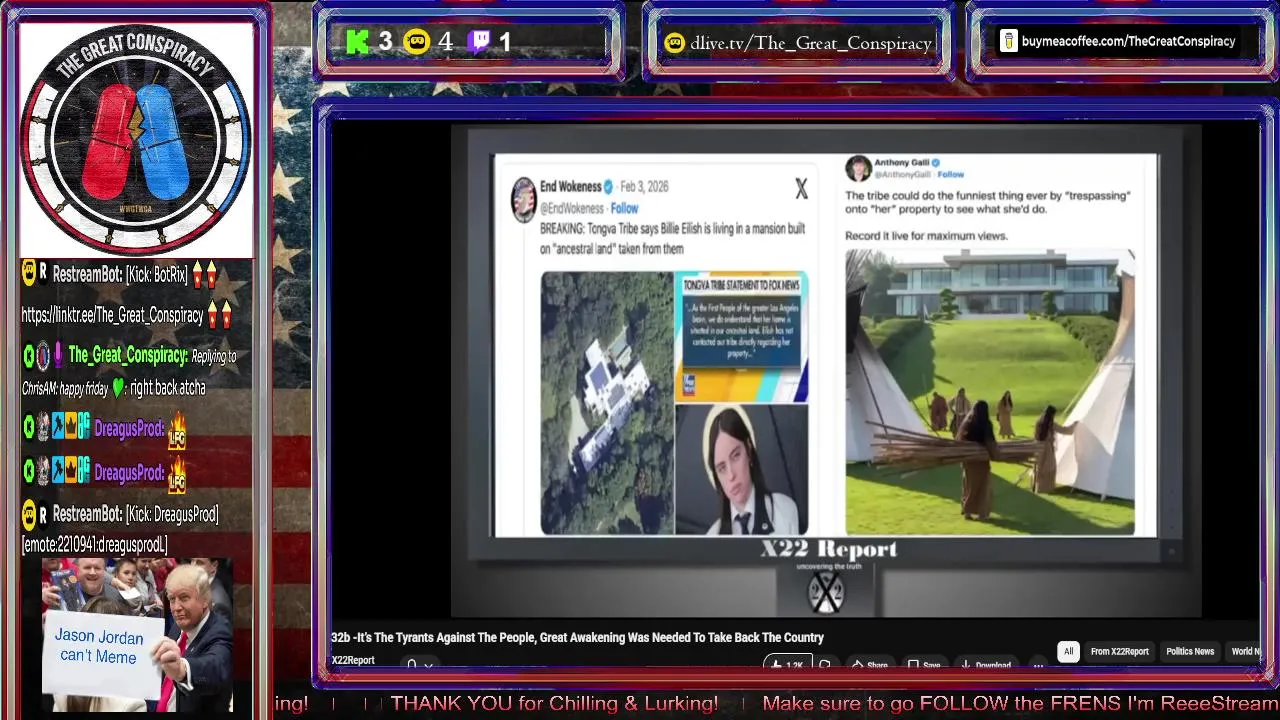The width and height of the screenshot is (1280, 720).
Task: Follow Anthony Galli account
Action: (950, 174)
